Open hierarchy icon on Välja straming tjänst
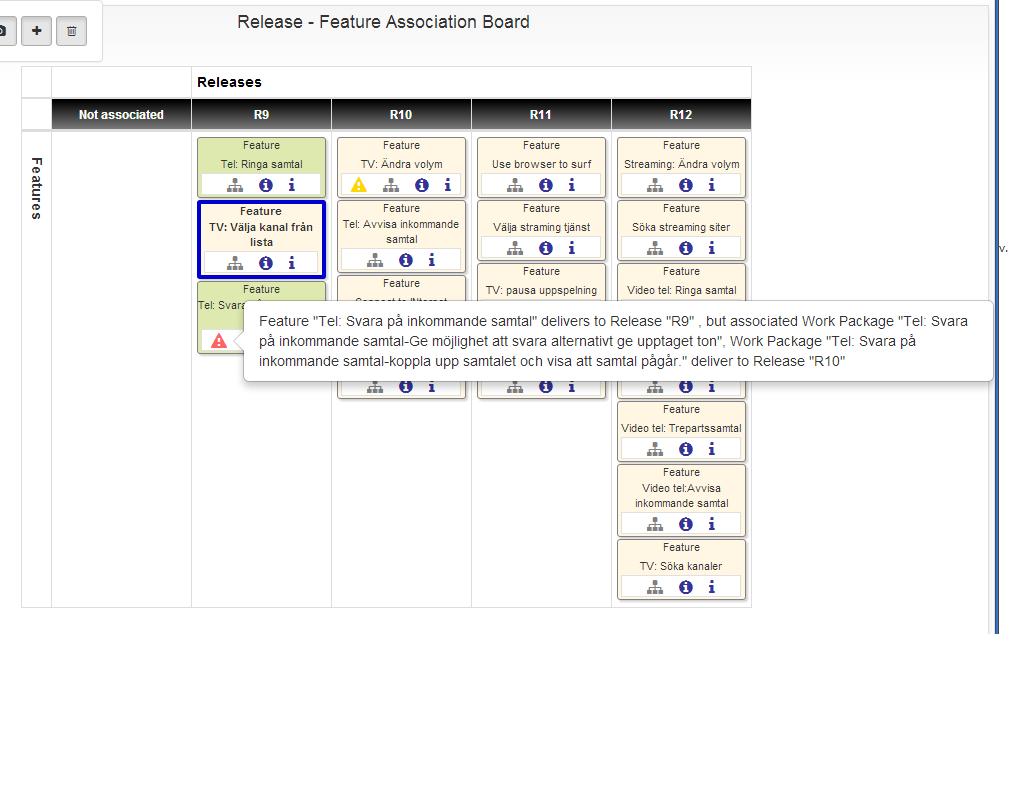Screen dimensions: 1026x800 tap(515, 248)
